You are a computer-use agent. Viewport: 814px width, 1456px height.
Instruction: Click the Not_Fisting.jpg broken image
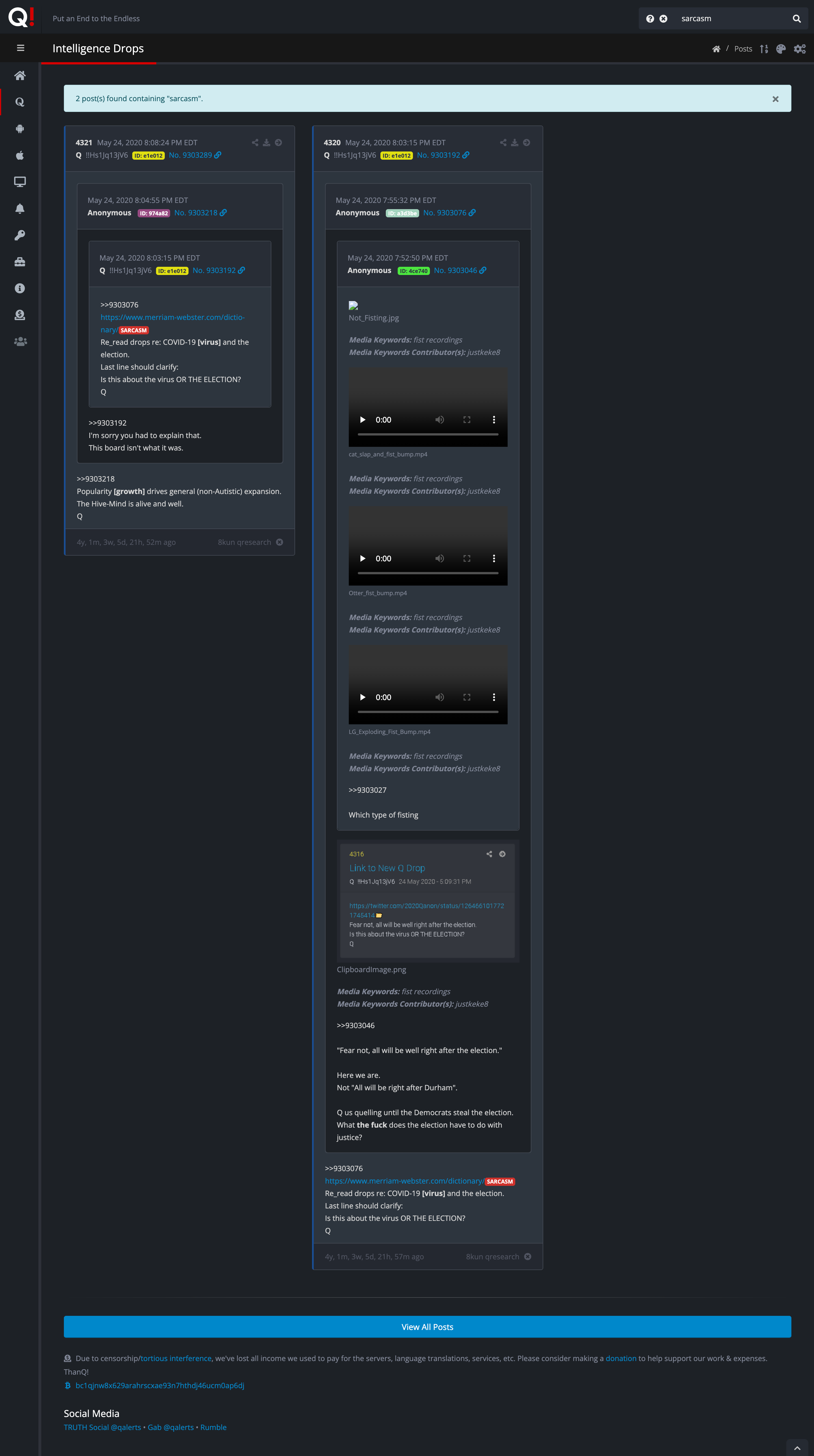pos(353,306)
